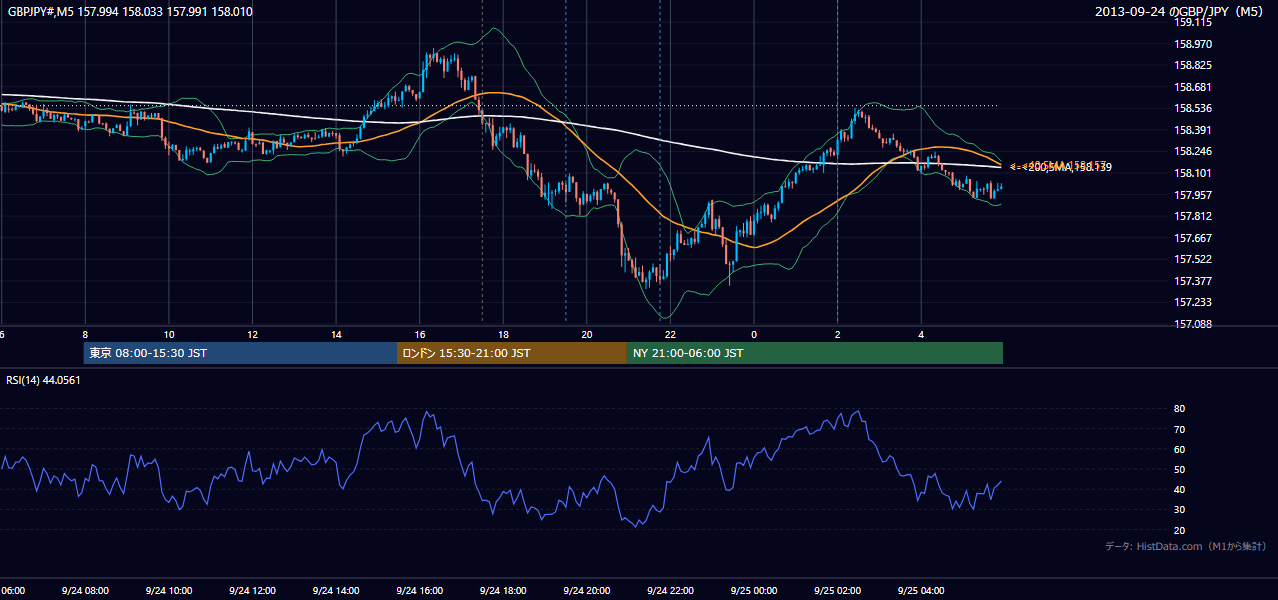Click the 2013-09-24 のGBP/JPY (M5) title

click(1180, 12)
